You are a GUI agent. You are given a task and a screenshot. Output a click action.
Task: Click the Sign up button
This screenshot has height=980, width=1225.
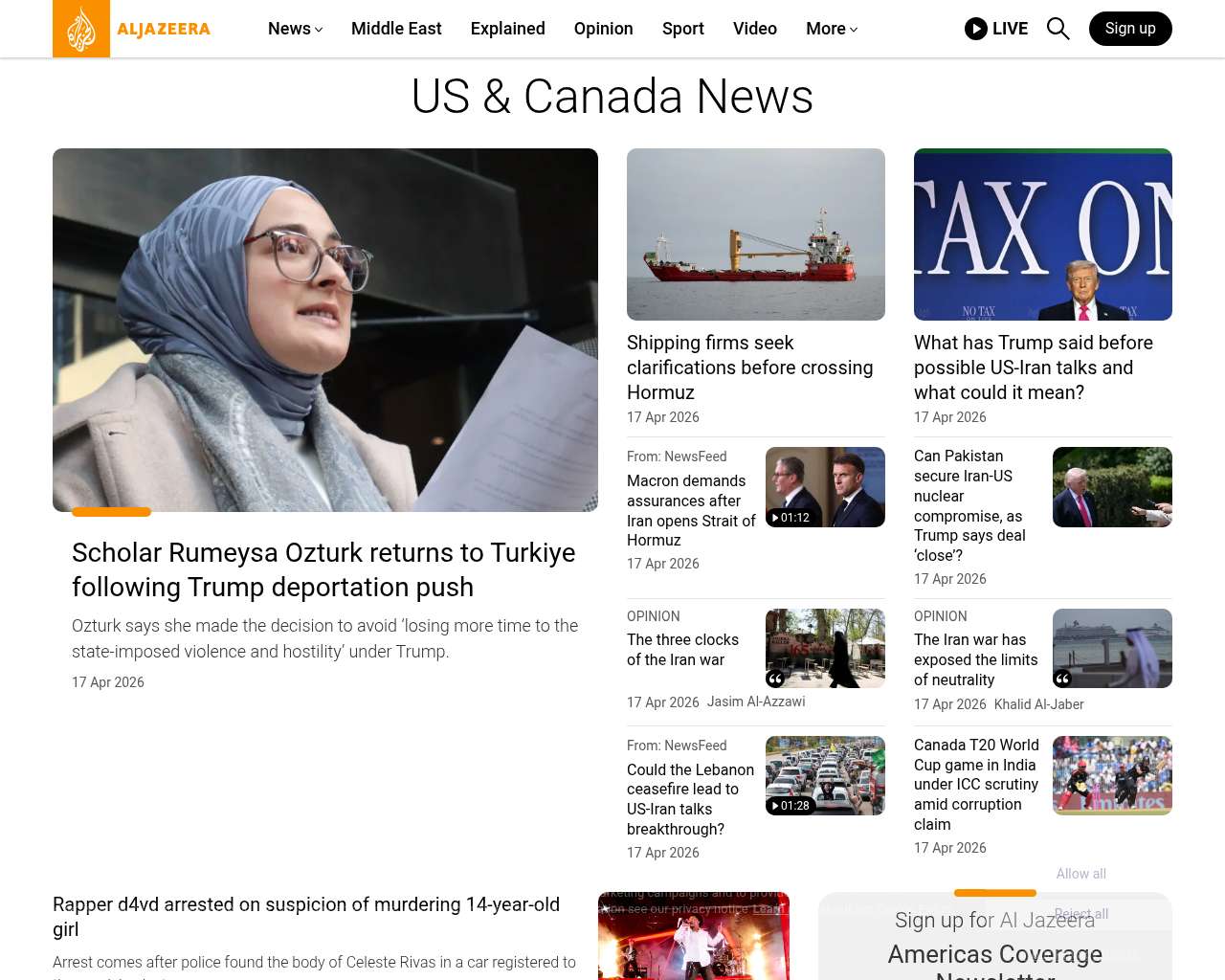click(x=1130, y=29)
